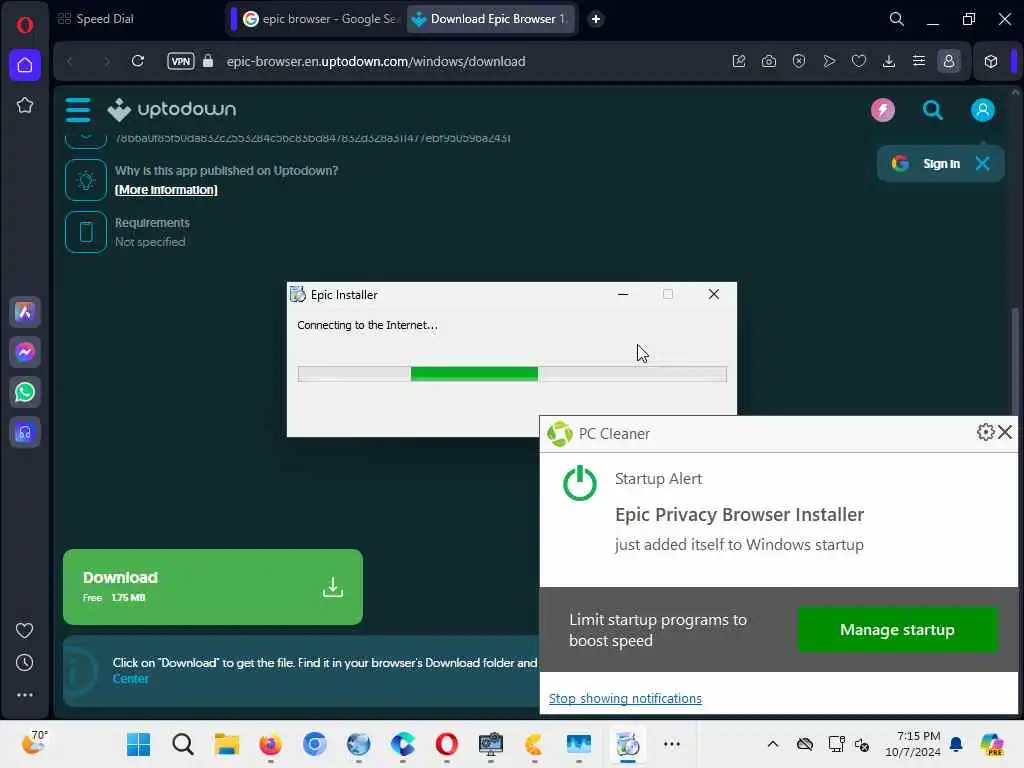1024x768 pixels.
Task: Select the Download Epic Browser tab
Action: point(491,19)
